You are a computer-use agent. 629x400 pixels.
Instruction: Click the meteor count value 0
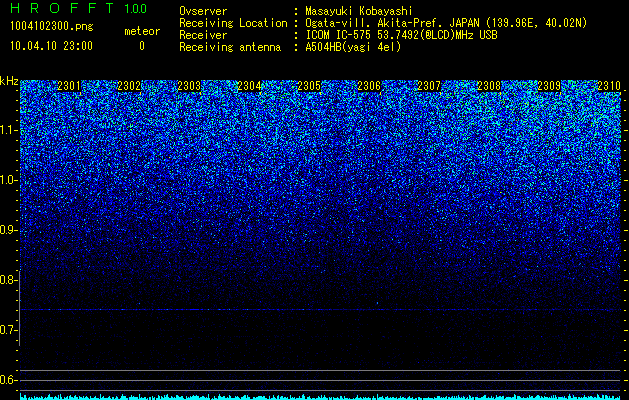[x=142, y=46]
